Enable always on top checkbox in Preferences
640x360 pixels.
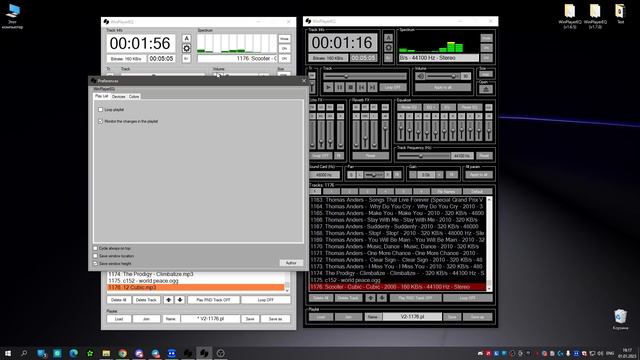pyautogui.click(x=96, y=248)
